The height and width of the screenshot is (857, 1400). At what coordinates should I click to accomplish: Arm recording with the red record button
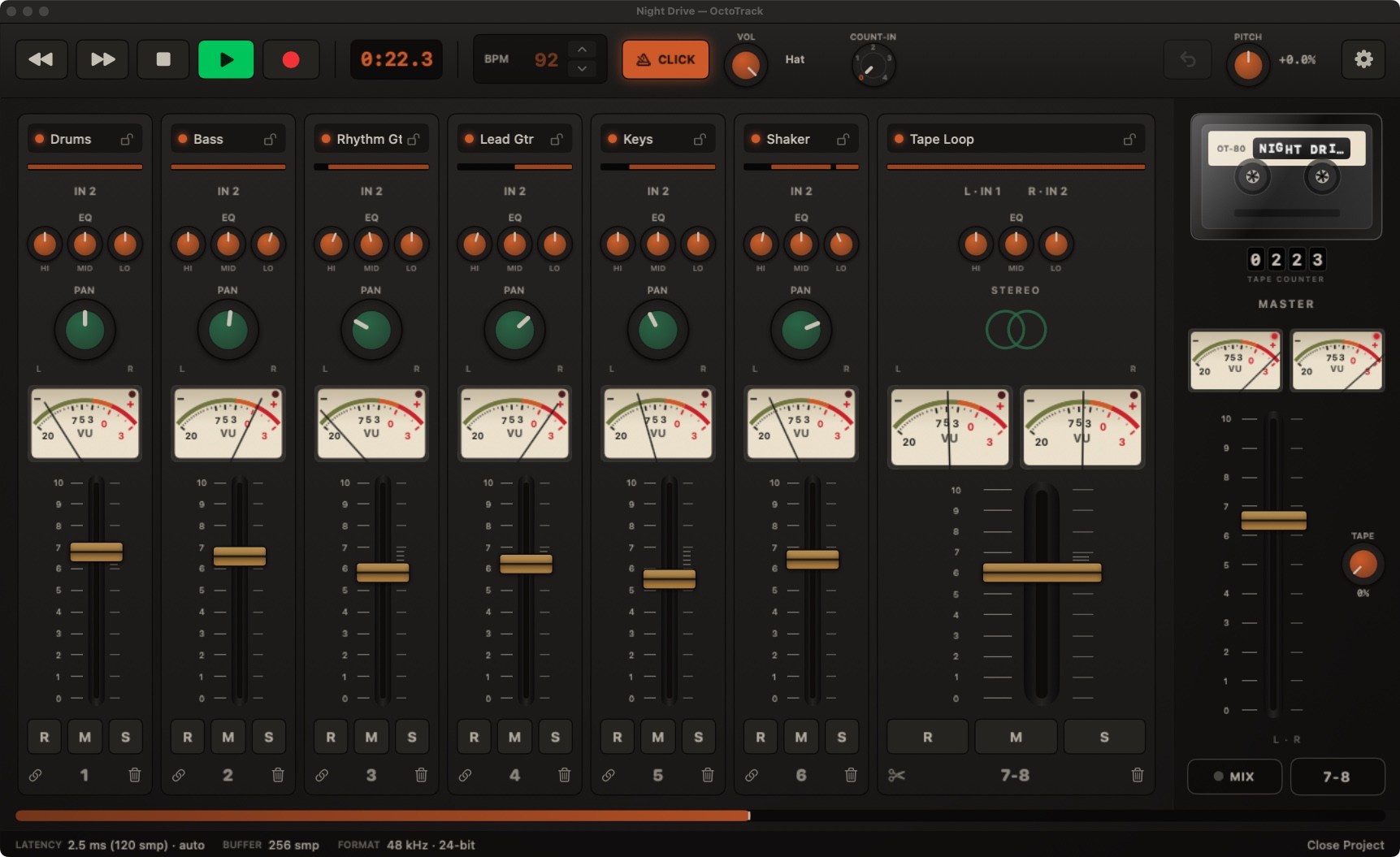(291, 59)
